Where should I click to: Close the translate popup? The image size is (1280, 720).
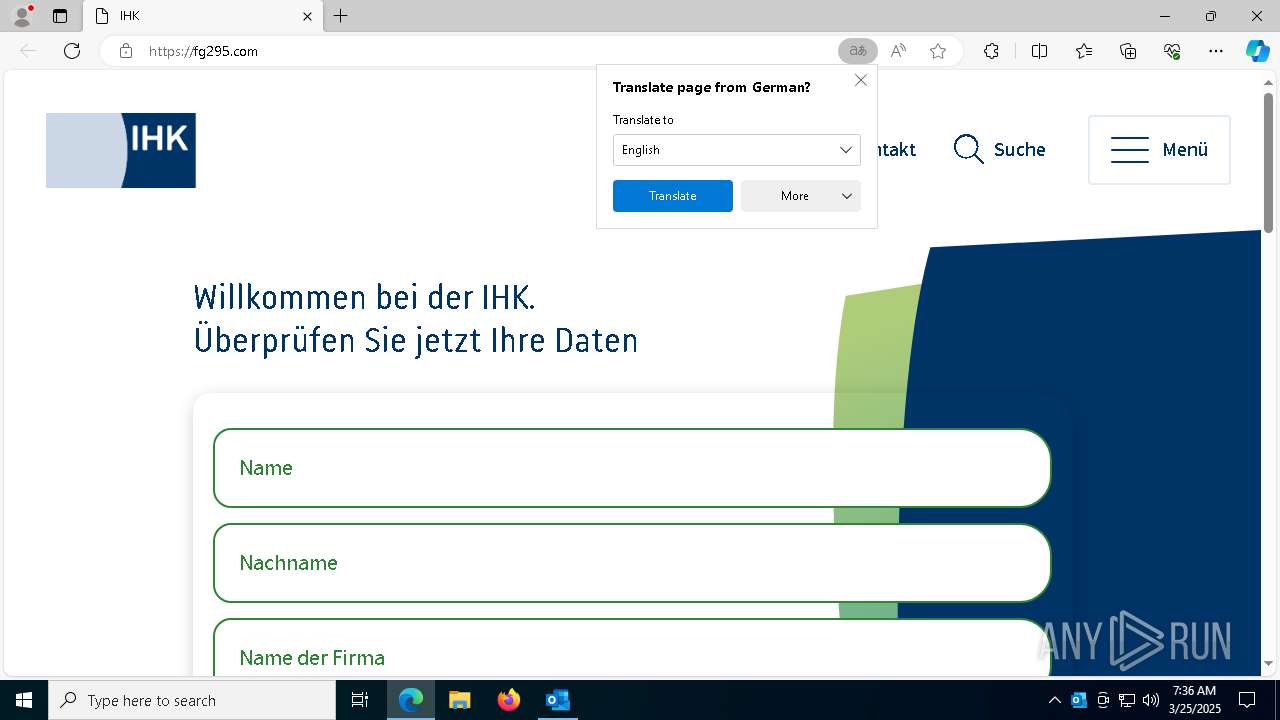pyautogui.click(x=861, y=80)
